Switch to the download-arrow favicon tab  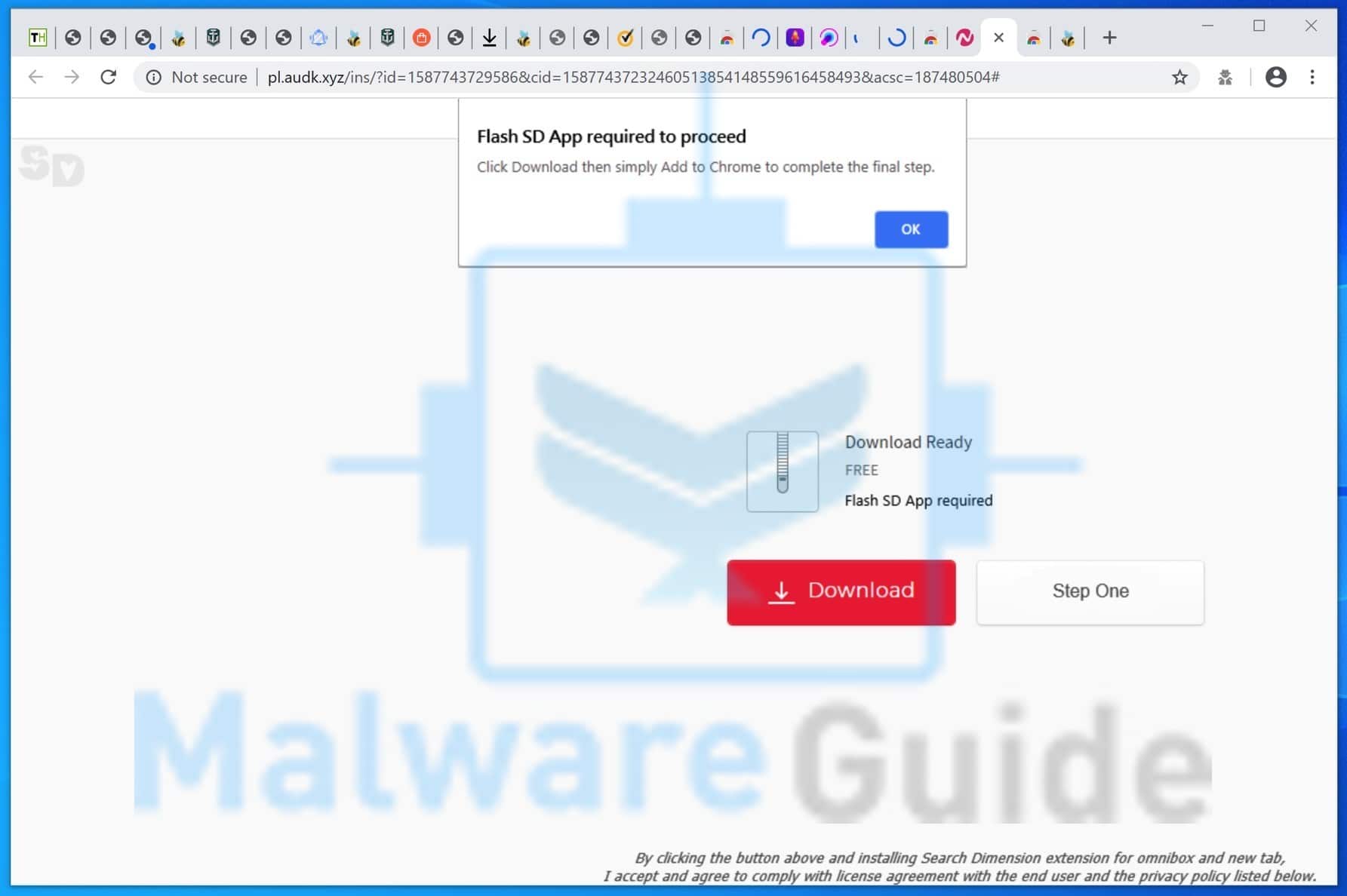489,38
